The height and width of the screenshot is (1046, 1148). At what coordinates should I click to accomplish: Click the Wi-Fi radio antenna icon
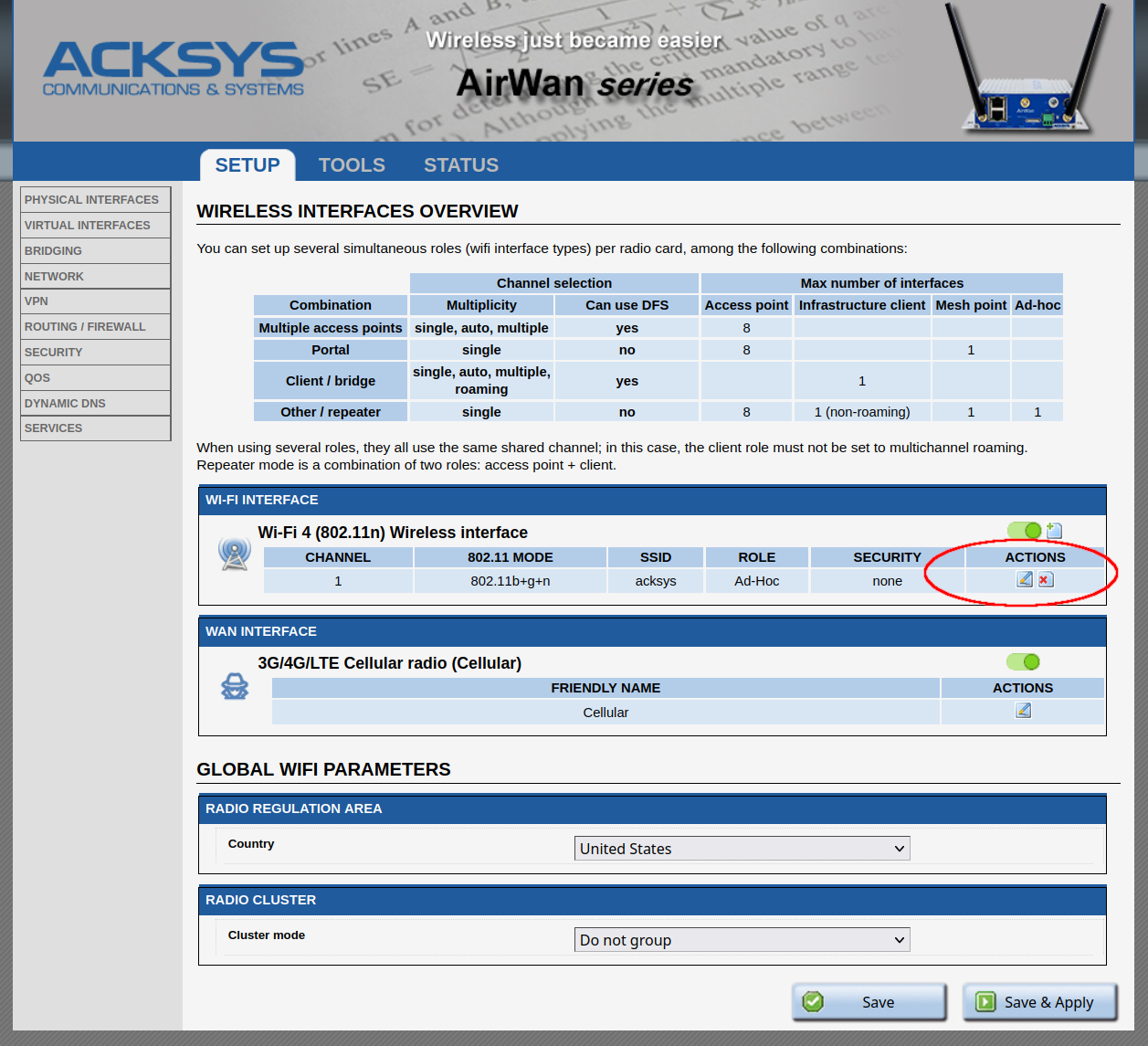tap(235, 554)
